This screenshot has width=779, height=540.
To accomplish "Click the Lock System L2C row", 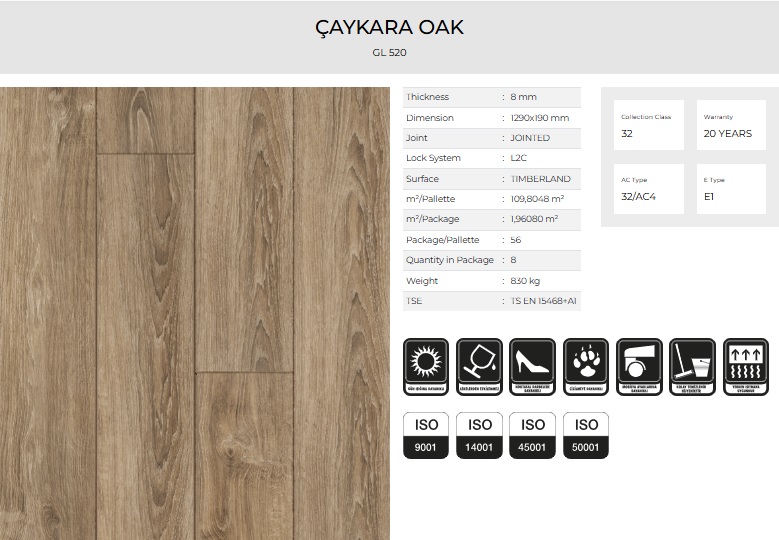I will point(491,158).
